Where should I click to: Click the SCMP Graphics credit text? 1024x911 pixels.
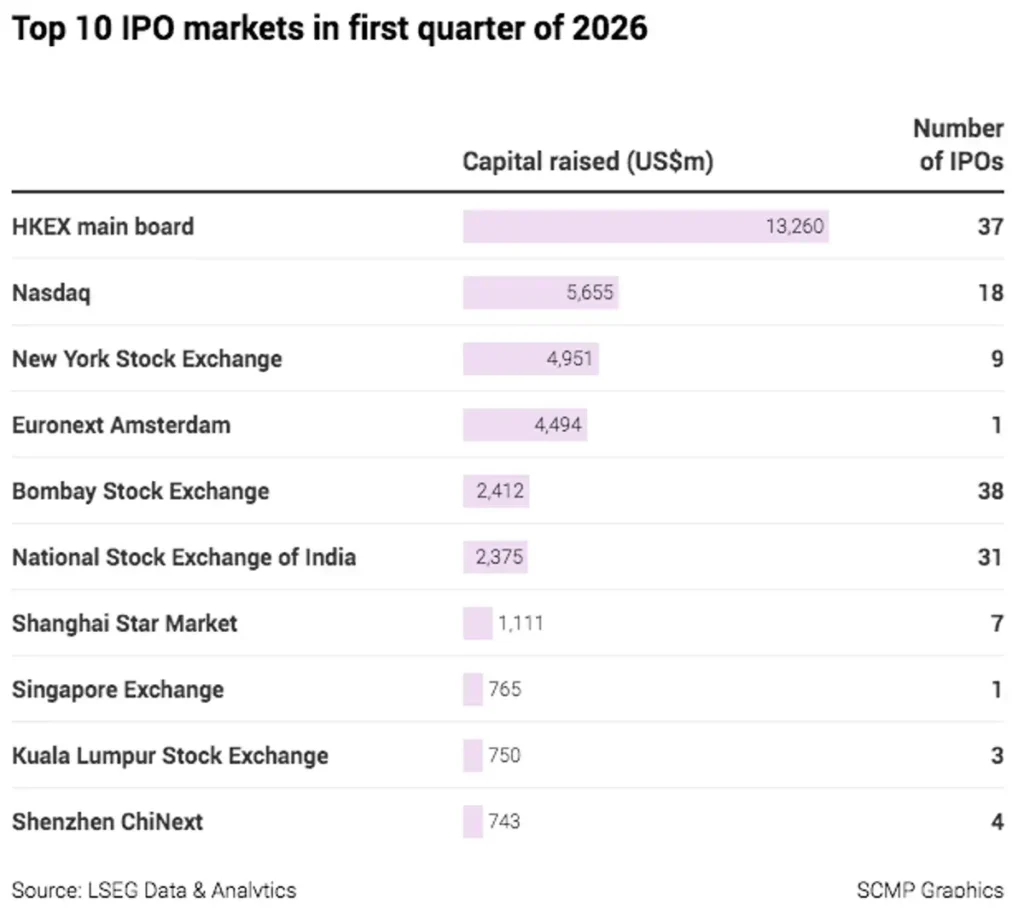[929, 889]
